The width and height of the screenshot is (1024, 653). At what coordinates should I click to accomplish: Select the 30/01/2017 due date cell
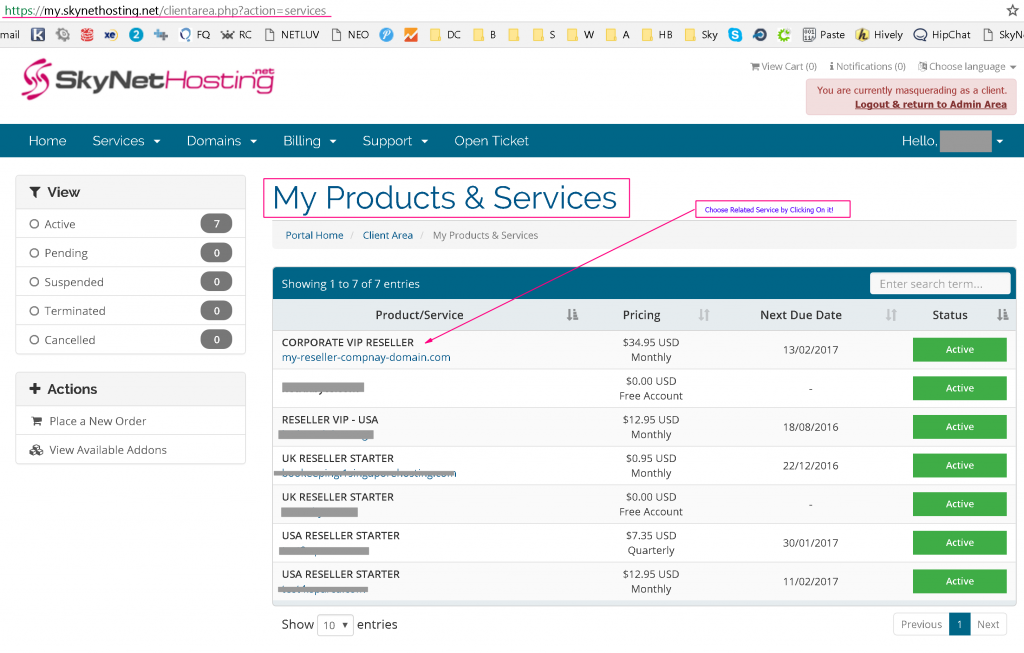pos(810,543)
